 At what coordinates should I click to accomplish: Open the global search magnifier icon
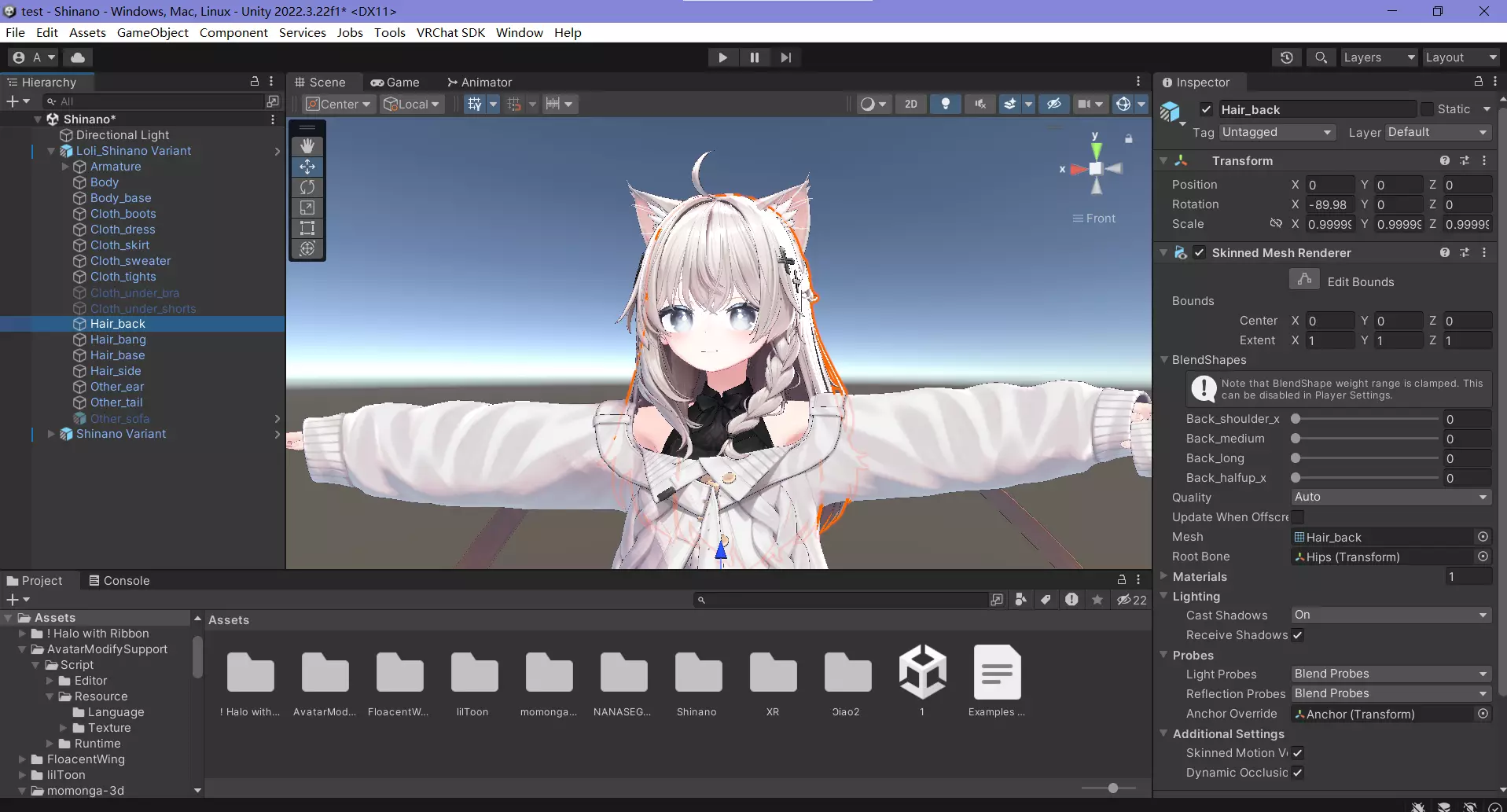click(1321, 57)
